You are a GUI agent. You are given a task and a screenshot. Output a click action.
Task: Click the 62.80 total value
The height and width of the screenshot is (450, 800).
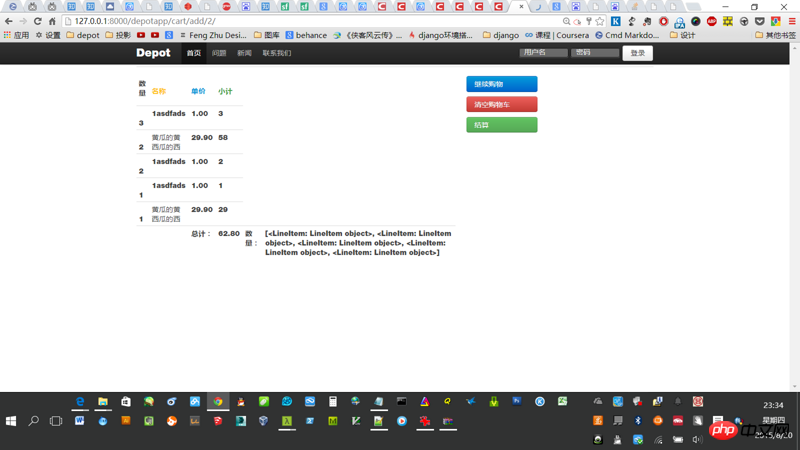point(229,233)
